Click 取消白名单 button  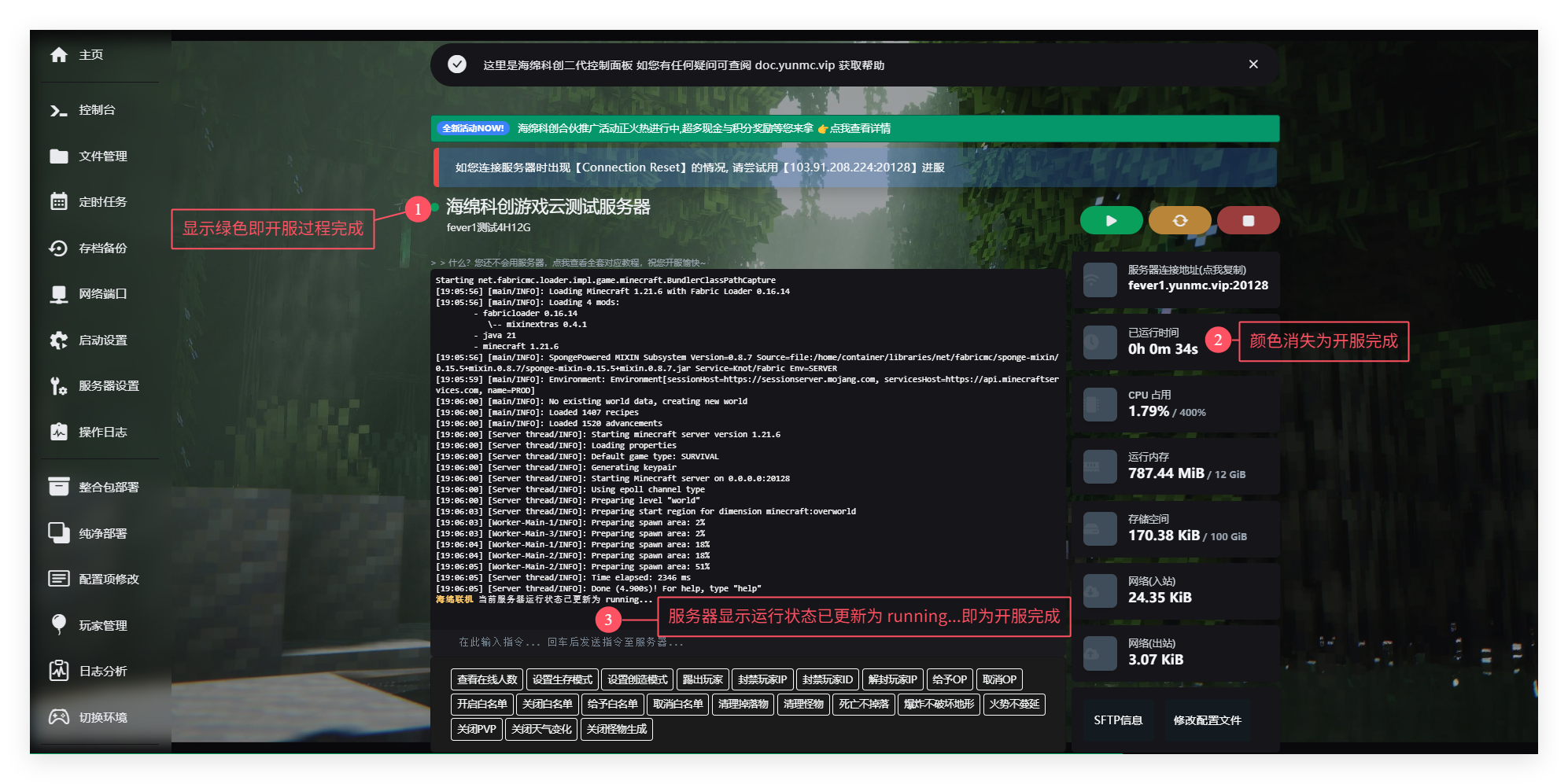pyautogui.click(x=678, y=705)
